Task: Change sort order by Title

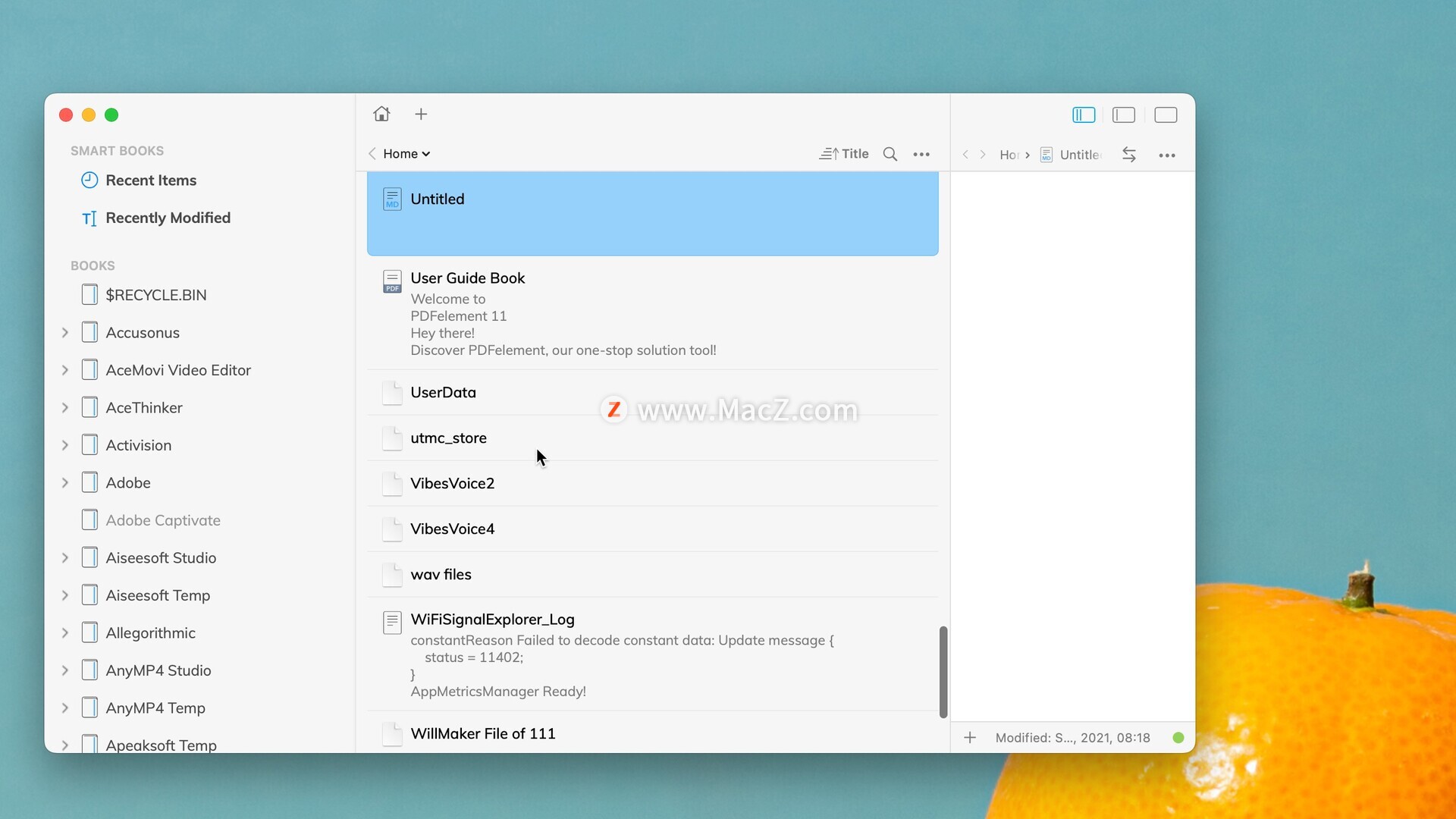Action: tap(844, 154)
